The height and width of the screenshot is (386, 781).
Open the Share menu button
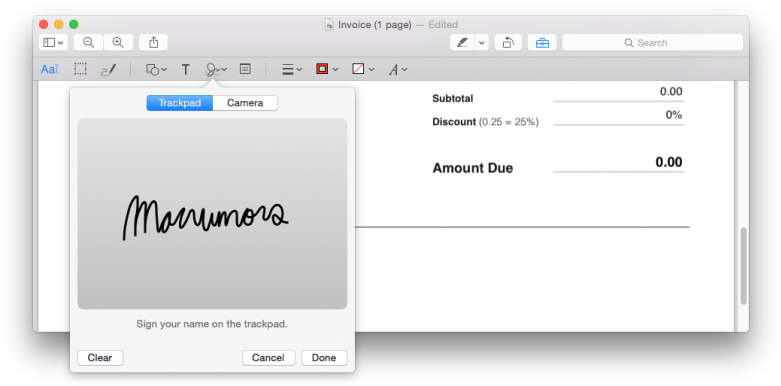click(x=153, y=43)
